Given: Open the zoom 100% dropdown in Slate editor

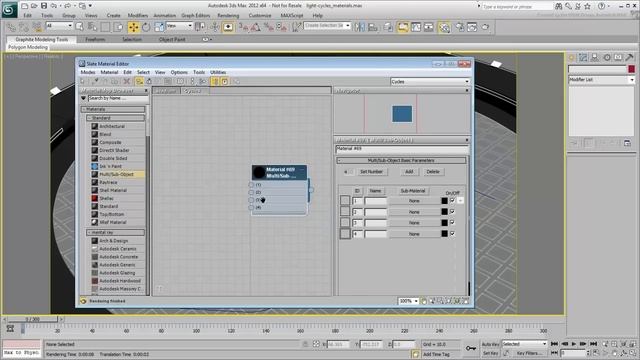Looking at the screenshot, I should (409, 301).
